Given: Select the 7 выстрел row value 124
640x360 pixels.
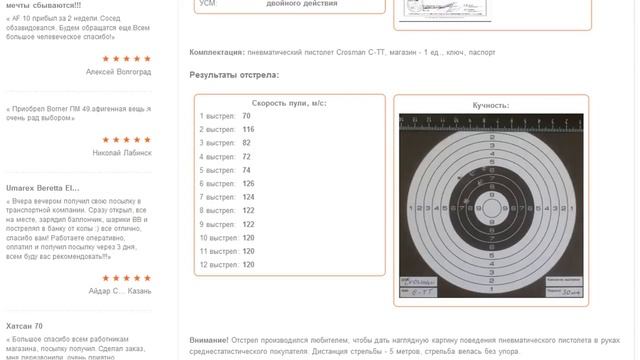Looking at the screenshot, I should 248,197.
